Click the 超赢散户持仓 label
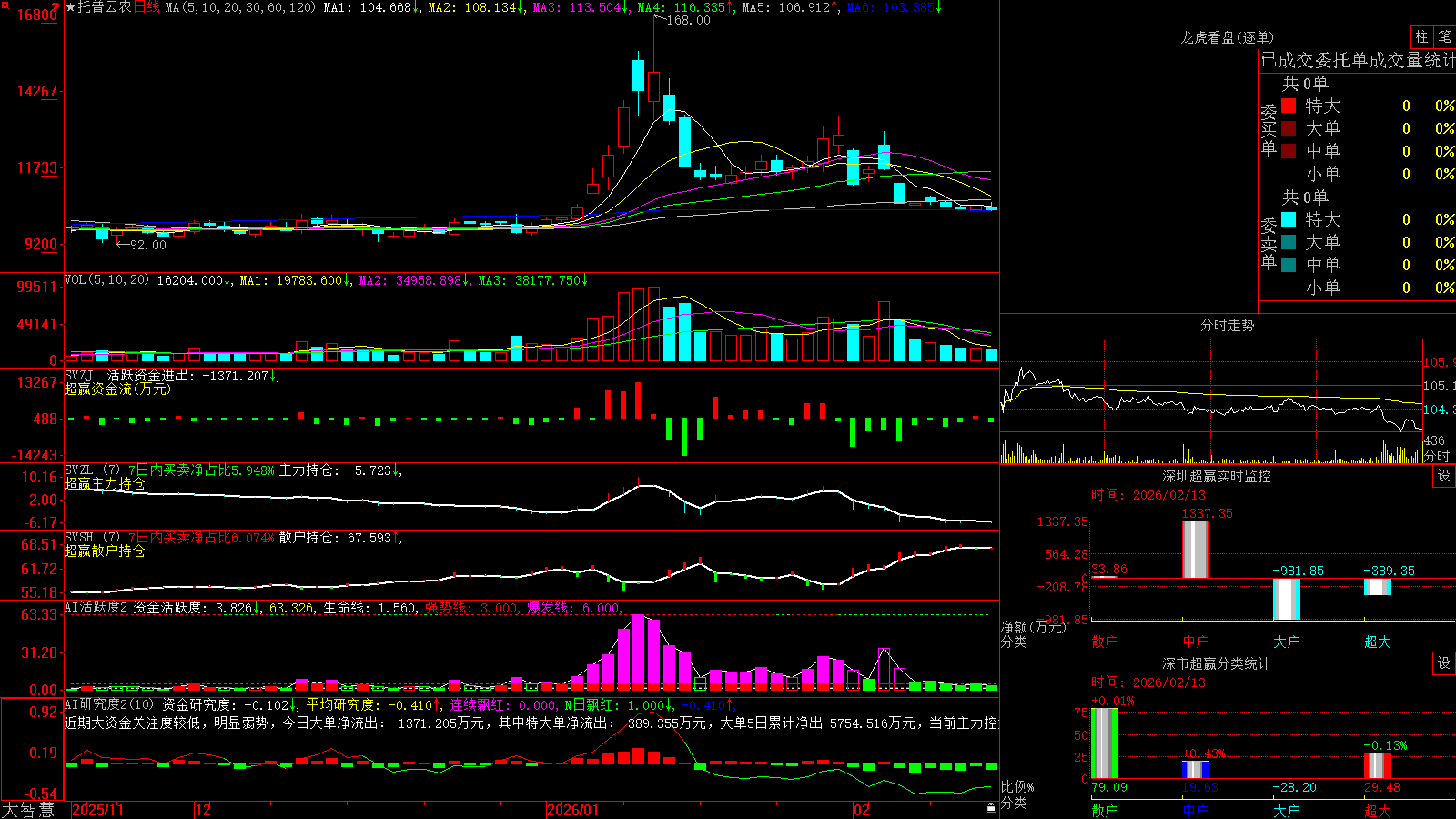 click(105, 551)
